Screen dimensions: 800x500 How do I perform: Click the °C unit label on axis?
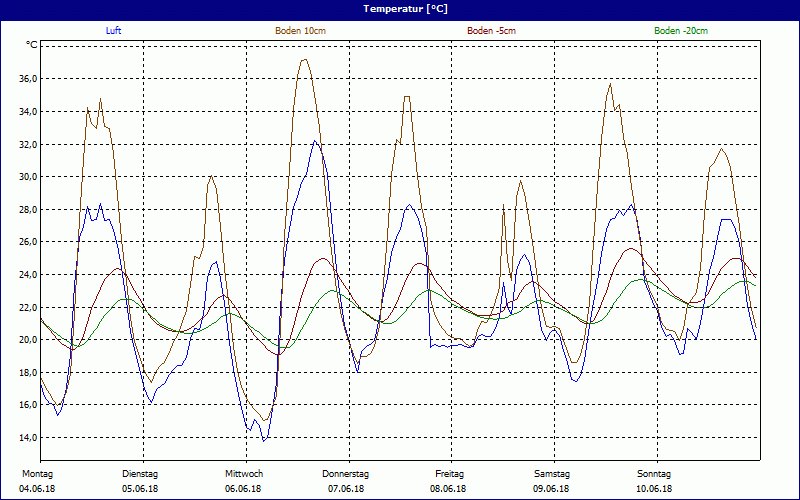pos(32,45)
